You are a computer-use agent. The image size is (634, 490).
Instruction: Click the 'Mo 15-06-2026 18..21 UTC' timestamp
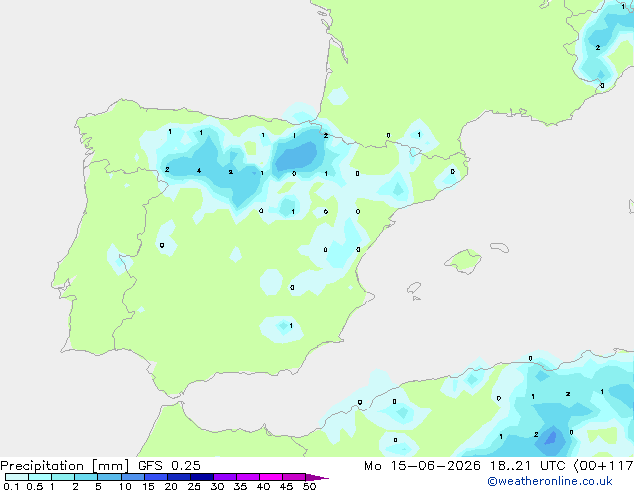(465, 466)
